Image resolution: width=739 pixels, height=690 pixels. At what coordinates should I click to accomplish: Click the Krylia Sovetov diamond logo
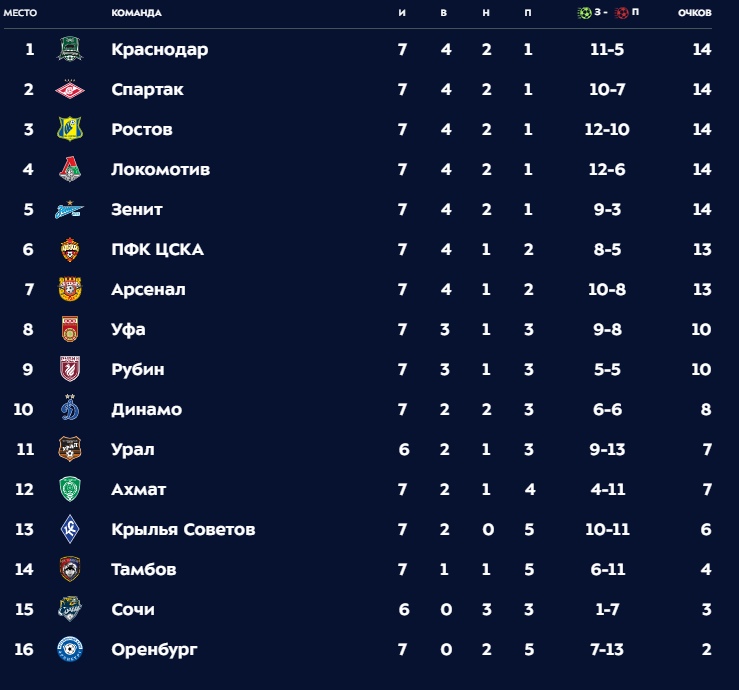[70, 529]
